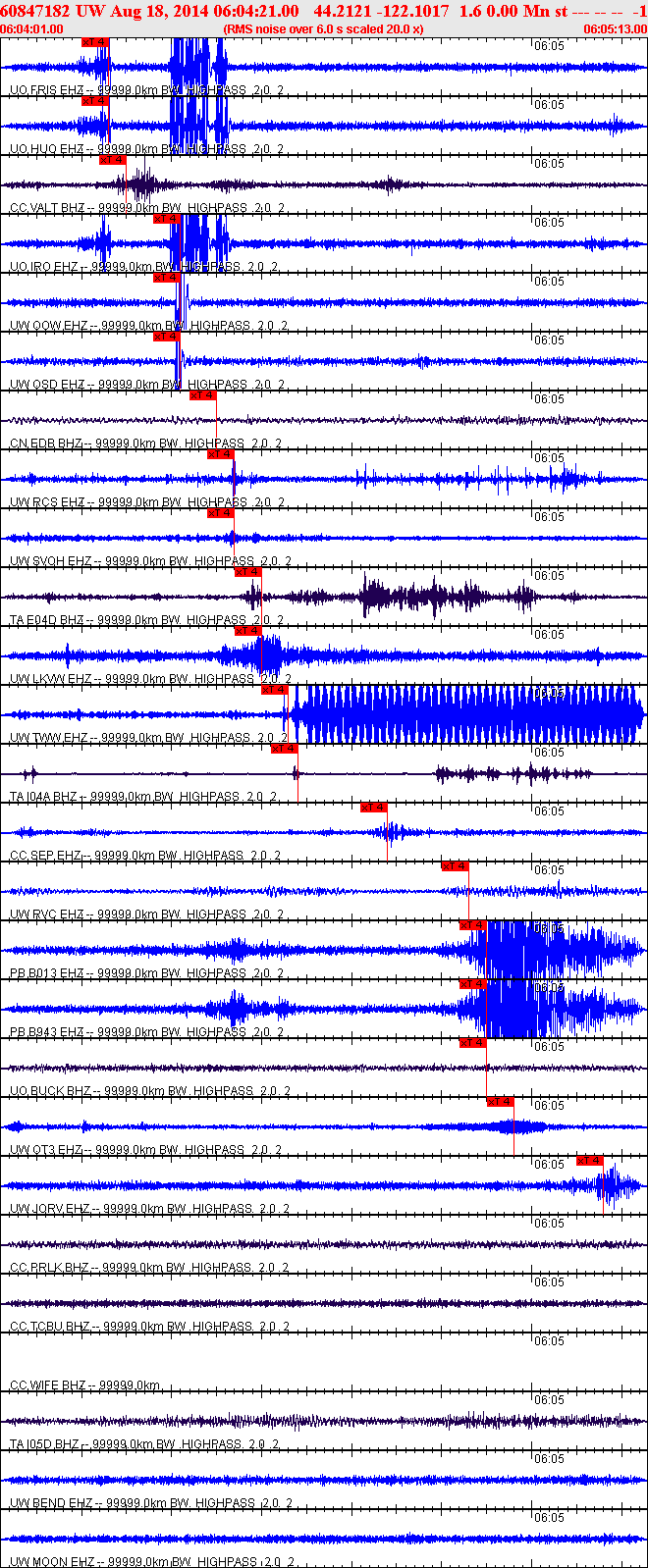Screen dimensions: 648x1568
Task: Click the start time 06:04:01.00
Action: [x=32, y=29]
